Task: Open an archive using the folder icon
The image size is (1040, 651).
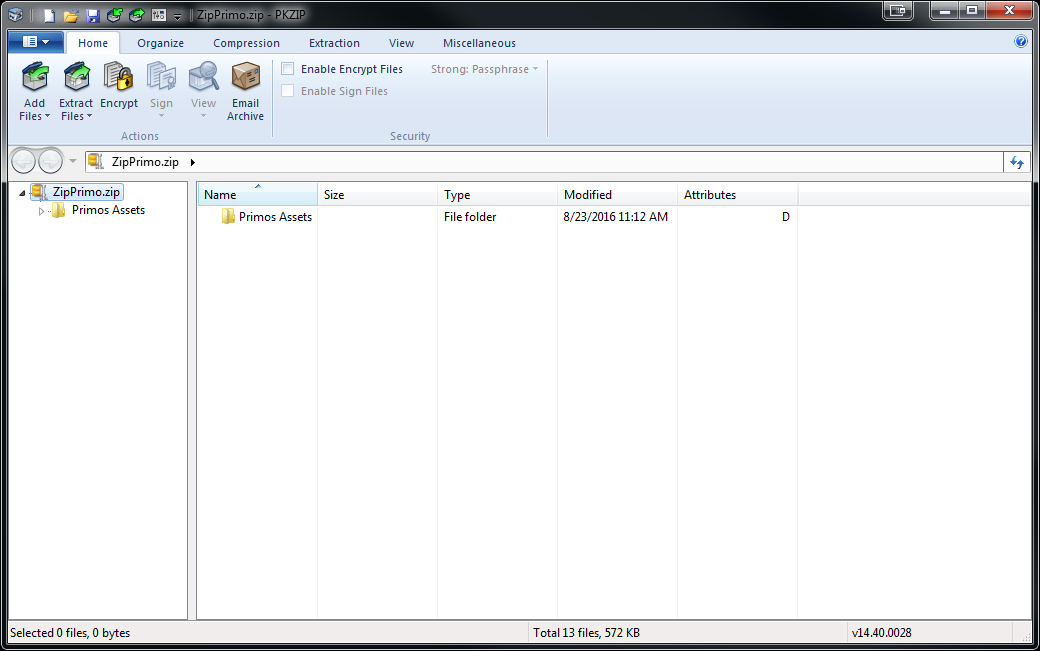Action: (x=71, y=15)
